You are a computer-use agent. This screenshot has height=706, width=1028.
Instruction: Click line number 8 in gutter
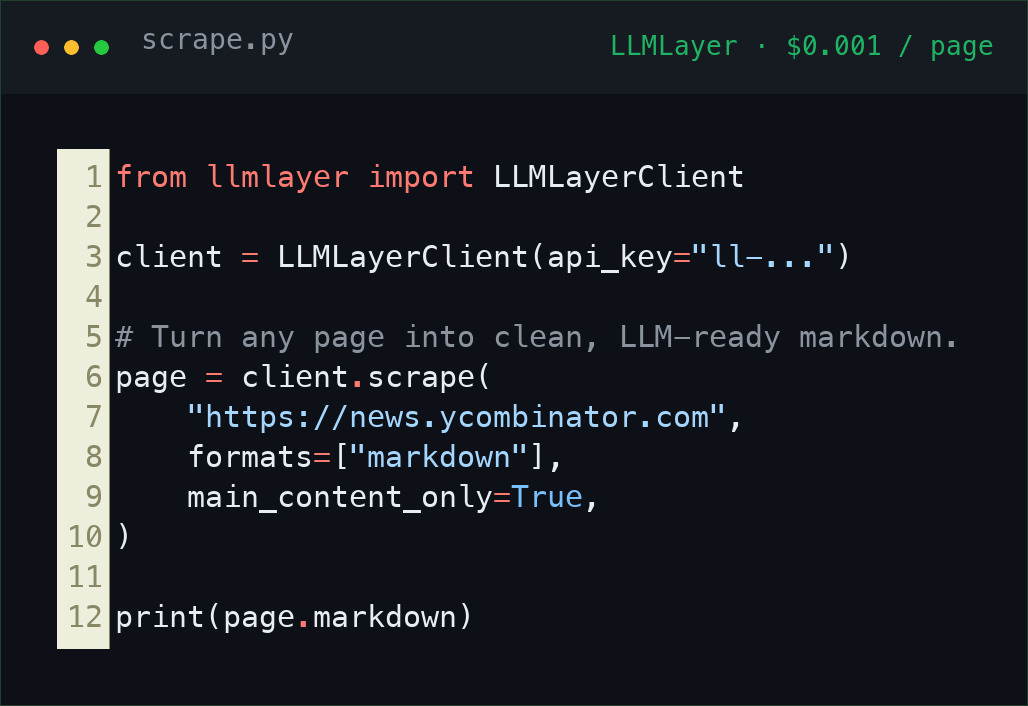pyautogui.click(x=94, y=457)
